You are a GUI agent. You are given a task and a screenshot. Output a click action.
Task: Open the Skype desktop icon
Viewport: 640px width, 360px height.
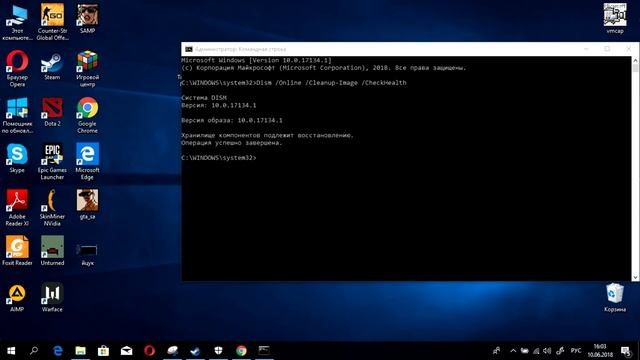[17, 158]
